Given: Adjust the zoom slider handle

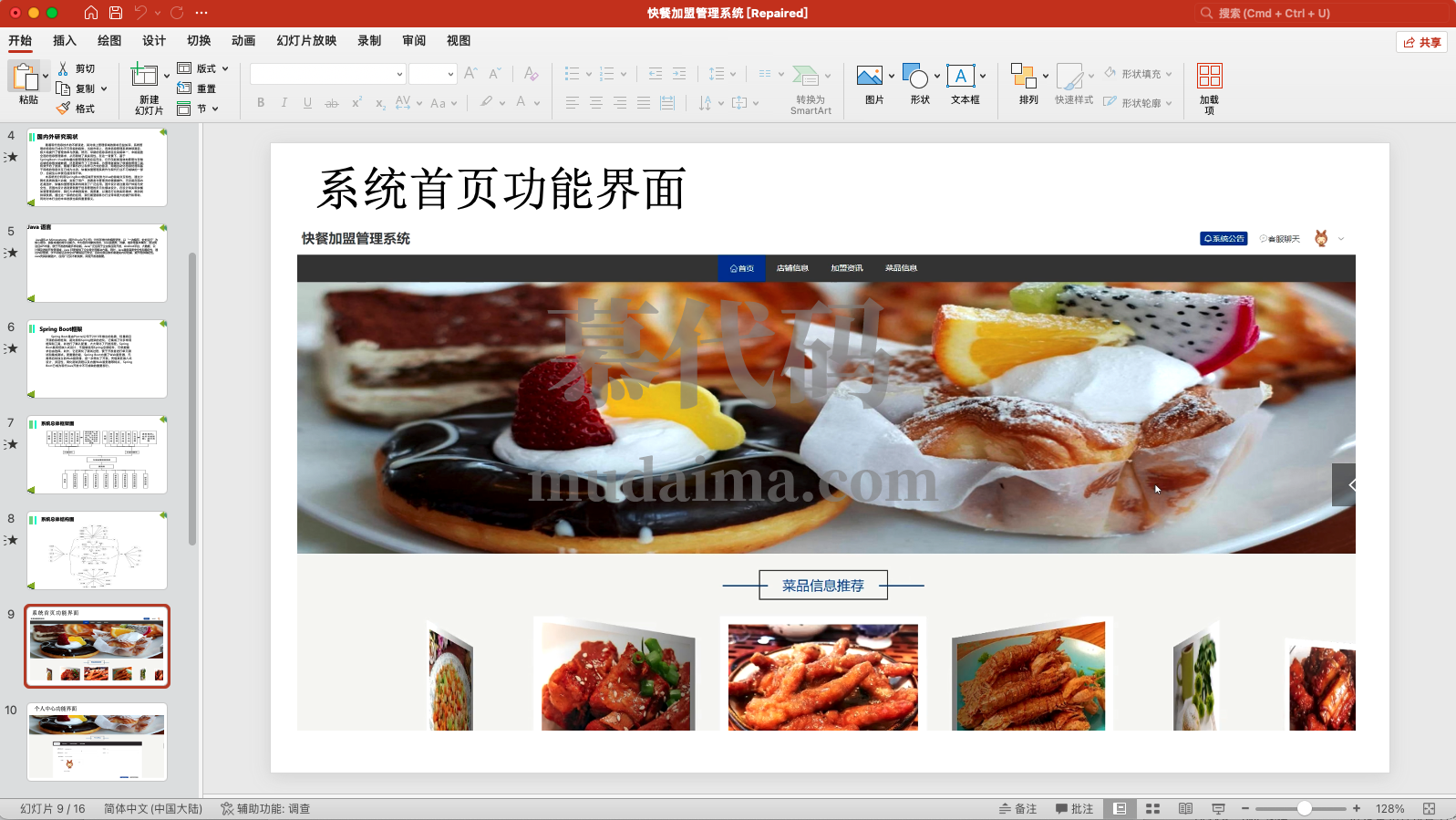Looking at the screenshot, I should (x=1305, y=808).
